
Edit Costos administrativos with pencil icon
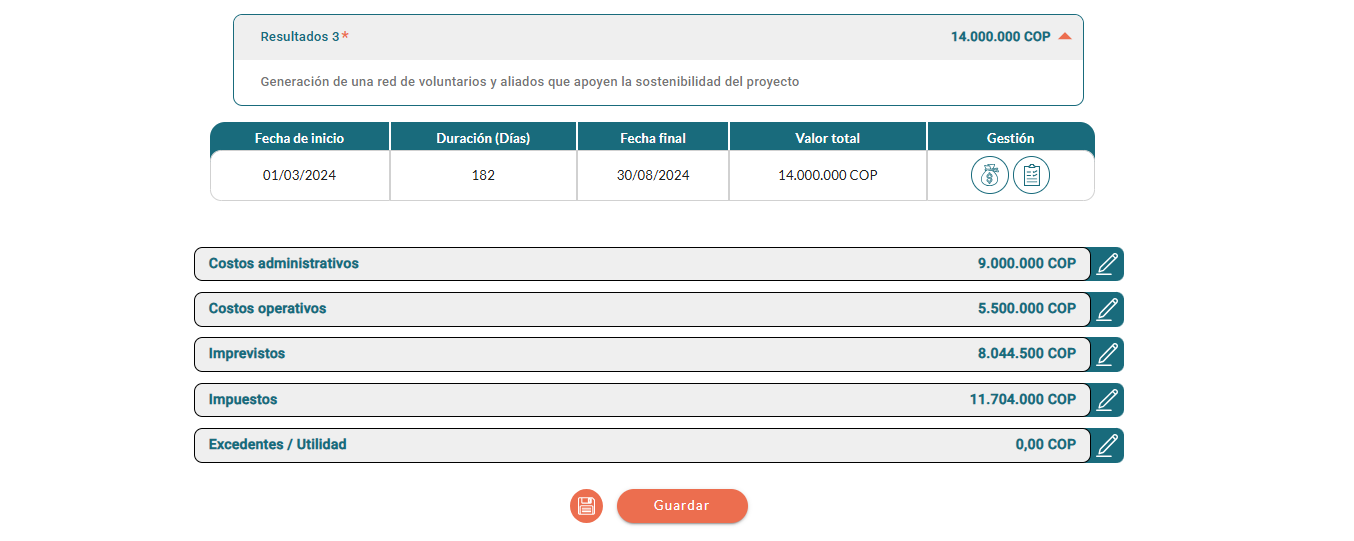click(x=1106, y=264)
